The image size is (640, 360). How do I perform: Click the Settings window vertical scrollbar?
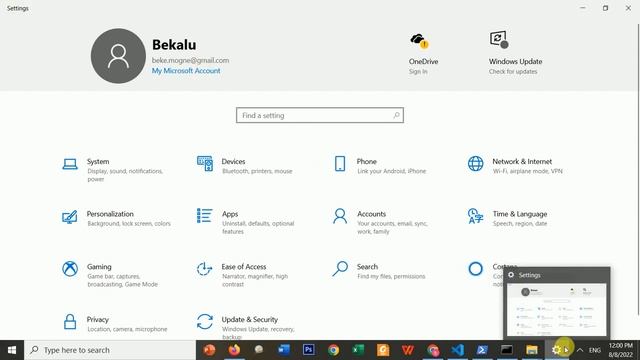coord(638,169)
